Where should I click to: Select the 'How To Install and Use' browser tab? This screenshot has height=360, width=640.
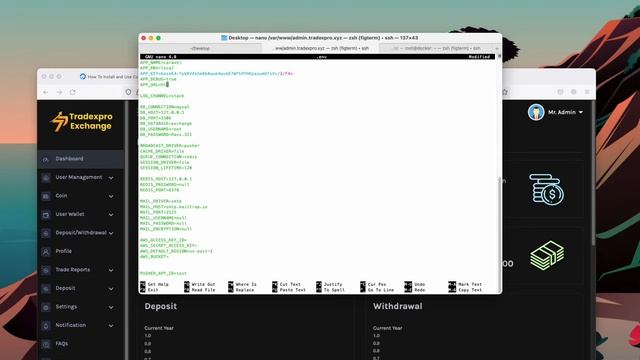click(x=108, y=76)
